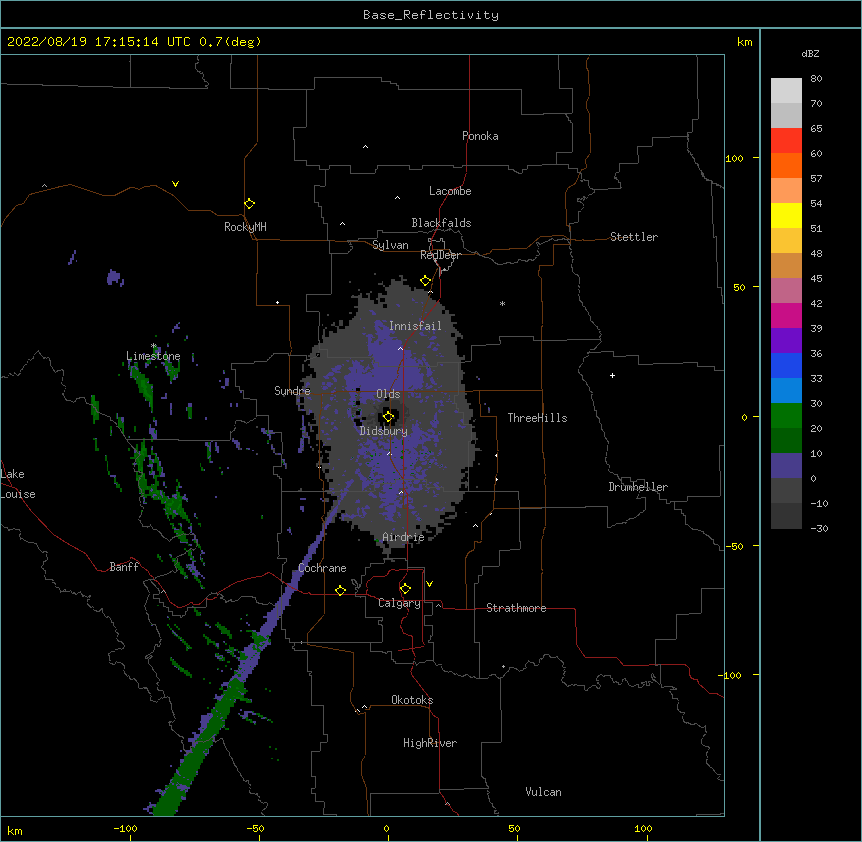The image size is (862, 842).
Task: Select the RockyMH label
Action: 245,227
